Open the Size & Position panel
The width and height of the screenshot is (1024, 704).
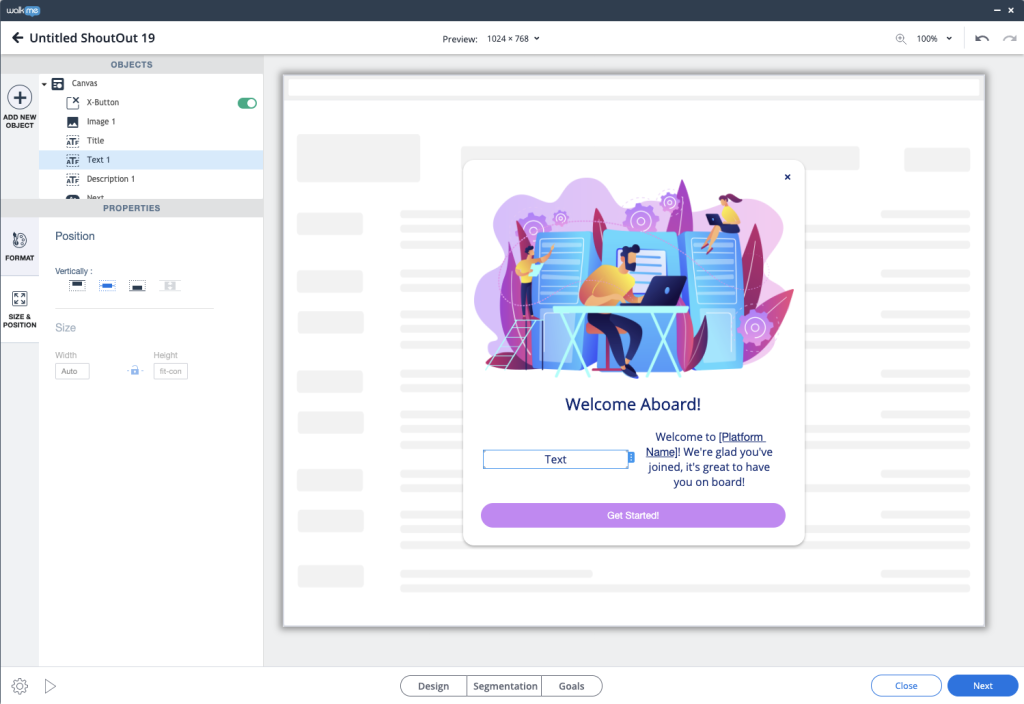click(x=19, y=309)
